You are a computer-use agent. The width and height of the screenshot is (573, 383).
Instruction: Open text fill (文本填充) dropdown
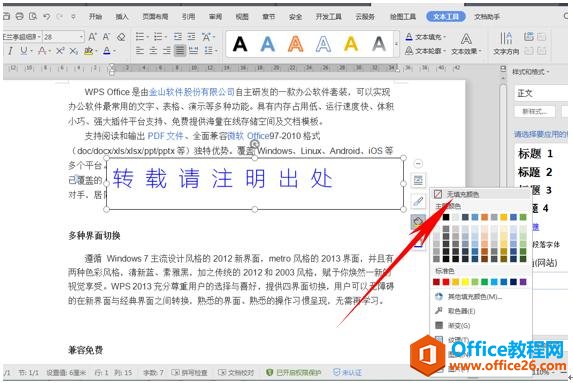(426, 37)
